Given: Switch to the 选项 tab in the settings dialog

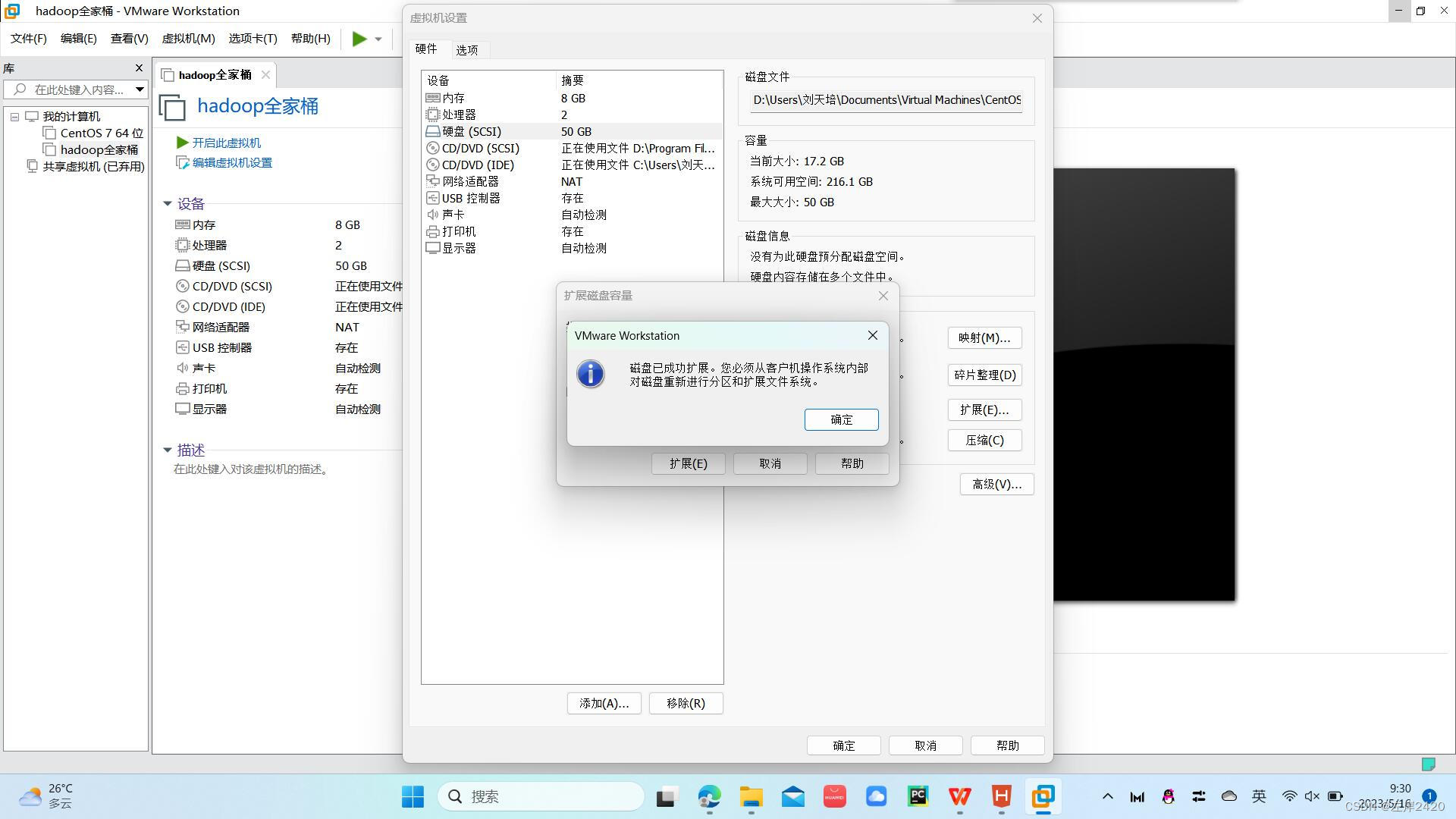Looking at the screenshot, I should [x=466, y=50].
